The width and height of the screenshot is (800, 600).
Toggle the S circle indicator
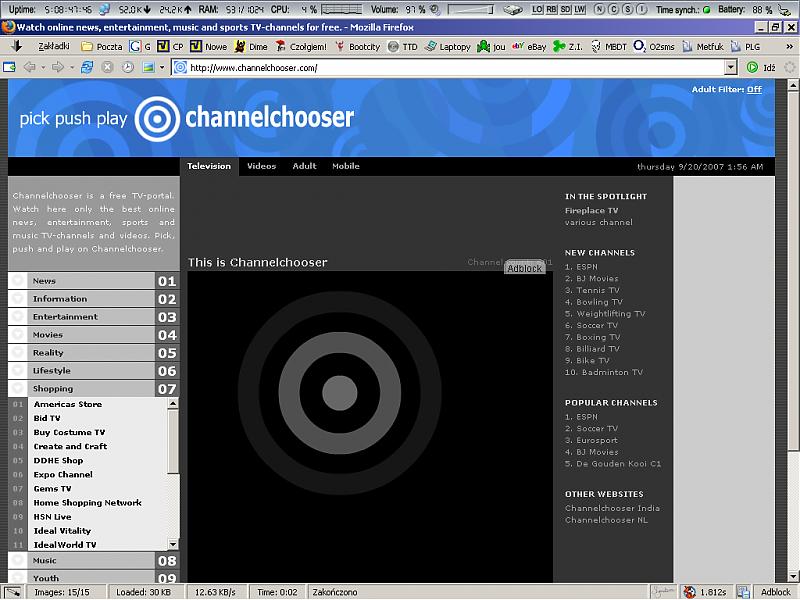coord(628,9)
